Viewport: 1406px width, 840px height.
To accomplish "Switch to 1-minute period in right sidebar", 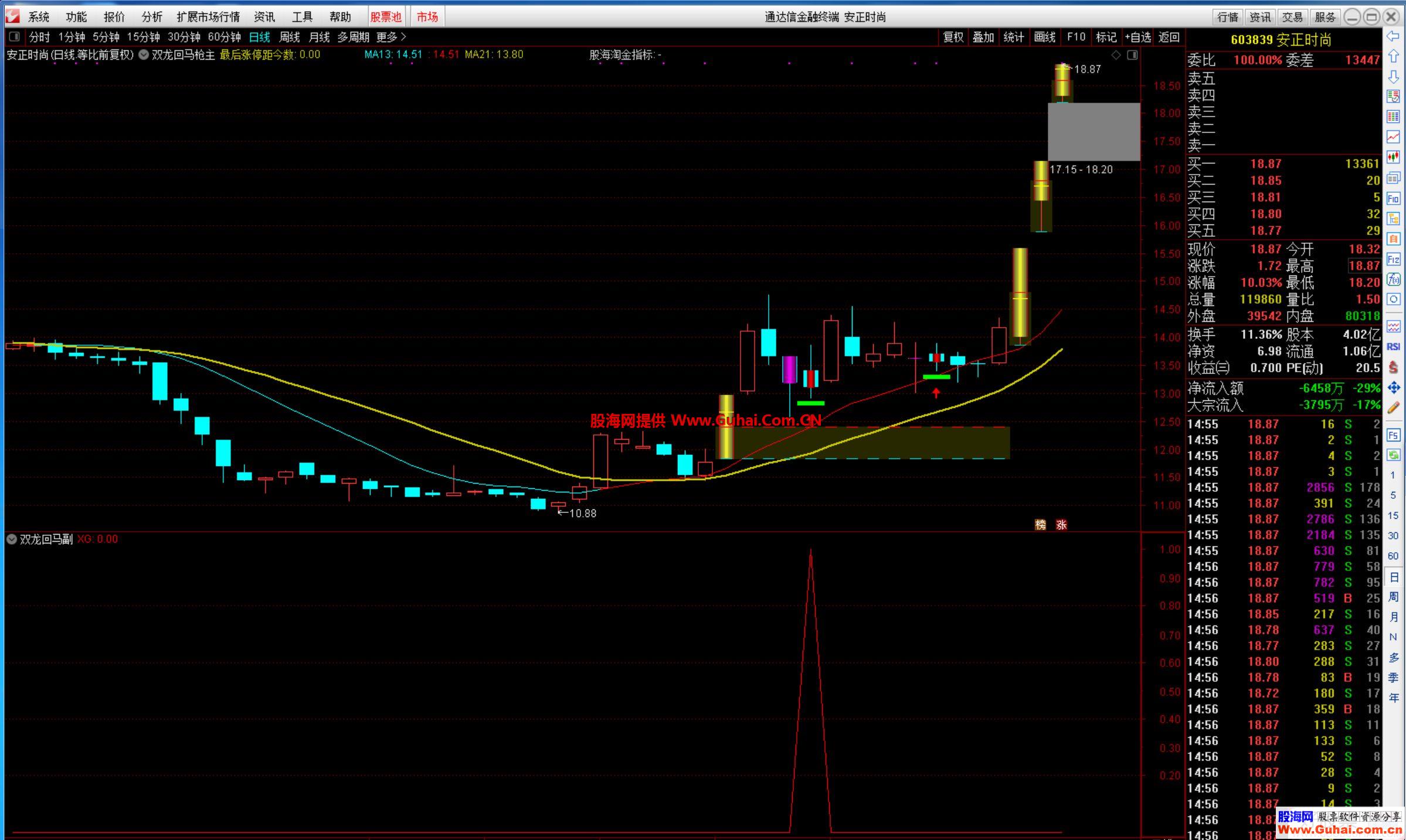I will (1393, 475).
